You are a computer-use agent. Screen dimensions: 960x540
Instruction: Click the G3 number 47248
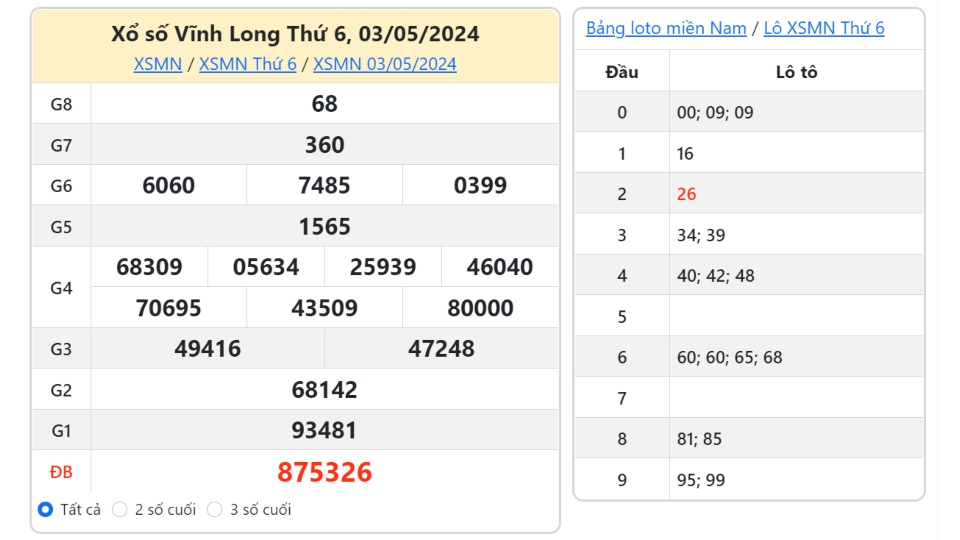click(441, 349)
